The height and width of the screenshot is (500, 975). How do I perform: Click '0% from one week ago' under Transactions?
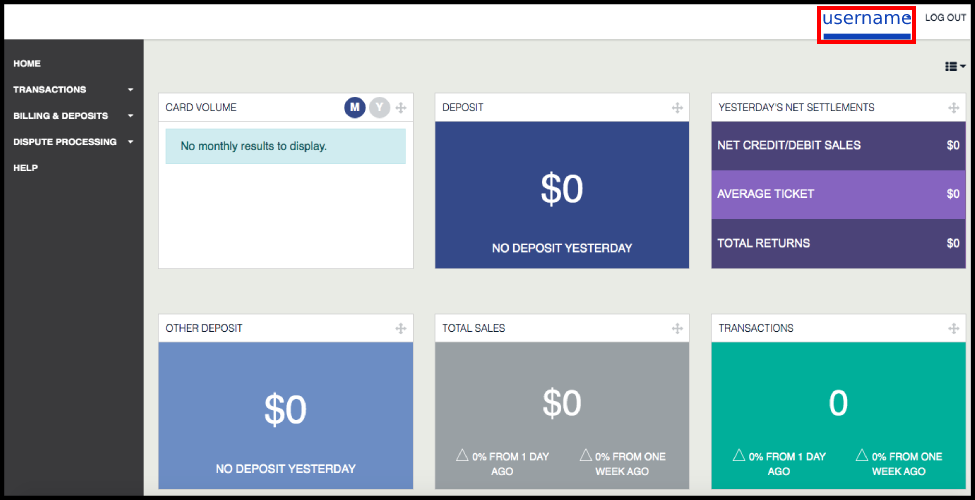(x=899, y=463)
